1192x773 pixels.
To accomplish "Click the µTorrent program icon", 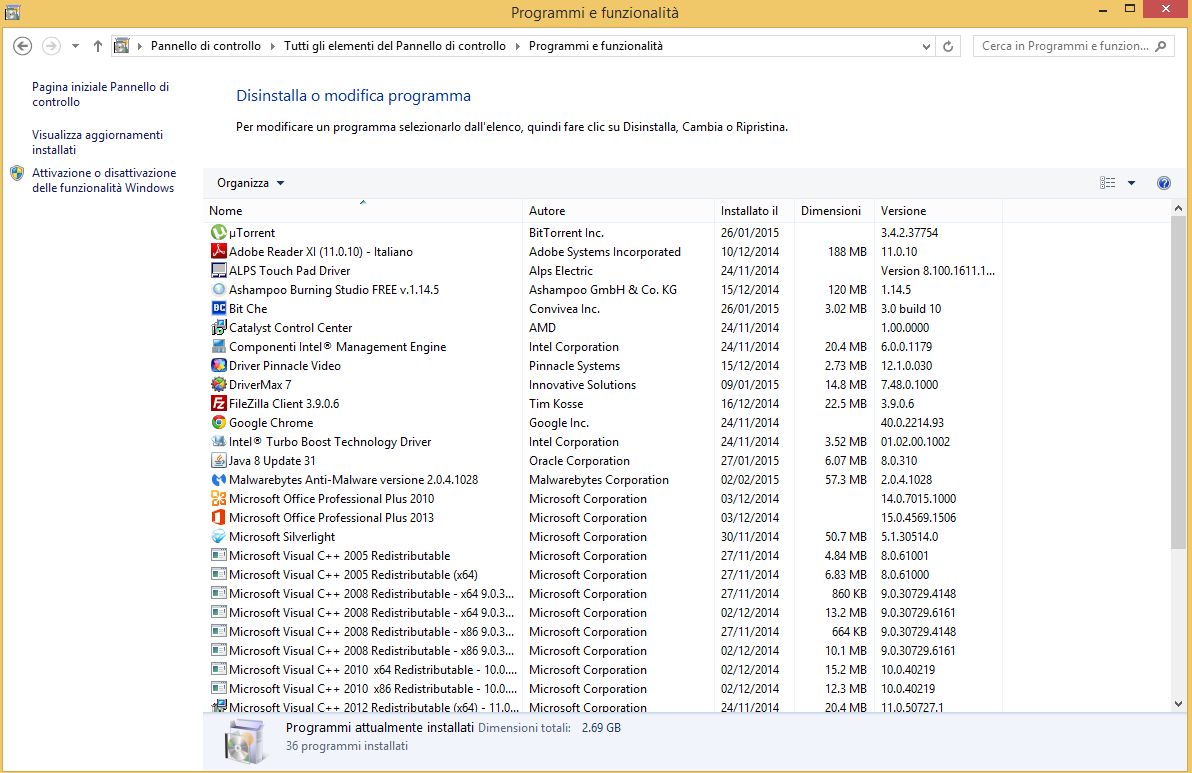I will click(x=218, y=233).
